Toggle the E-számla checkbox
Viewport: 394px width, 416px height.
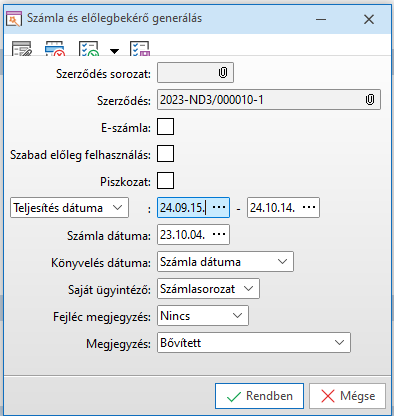(165, 126)
